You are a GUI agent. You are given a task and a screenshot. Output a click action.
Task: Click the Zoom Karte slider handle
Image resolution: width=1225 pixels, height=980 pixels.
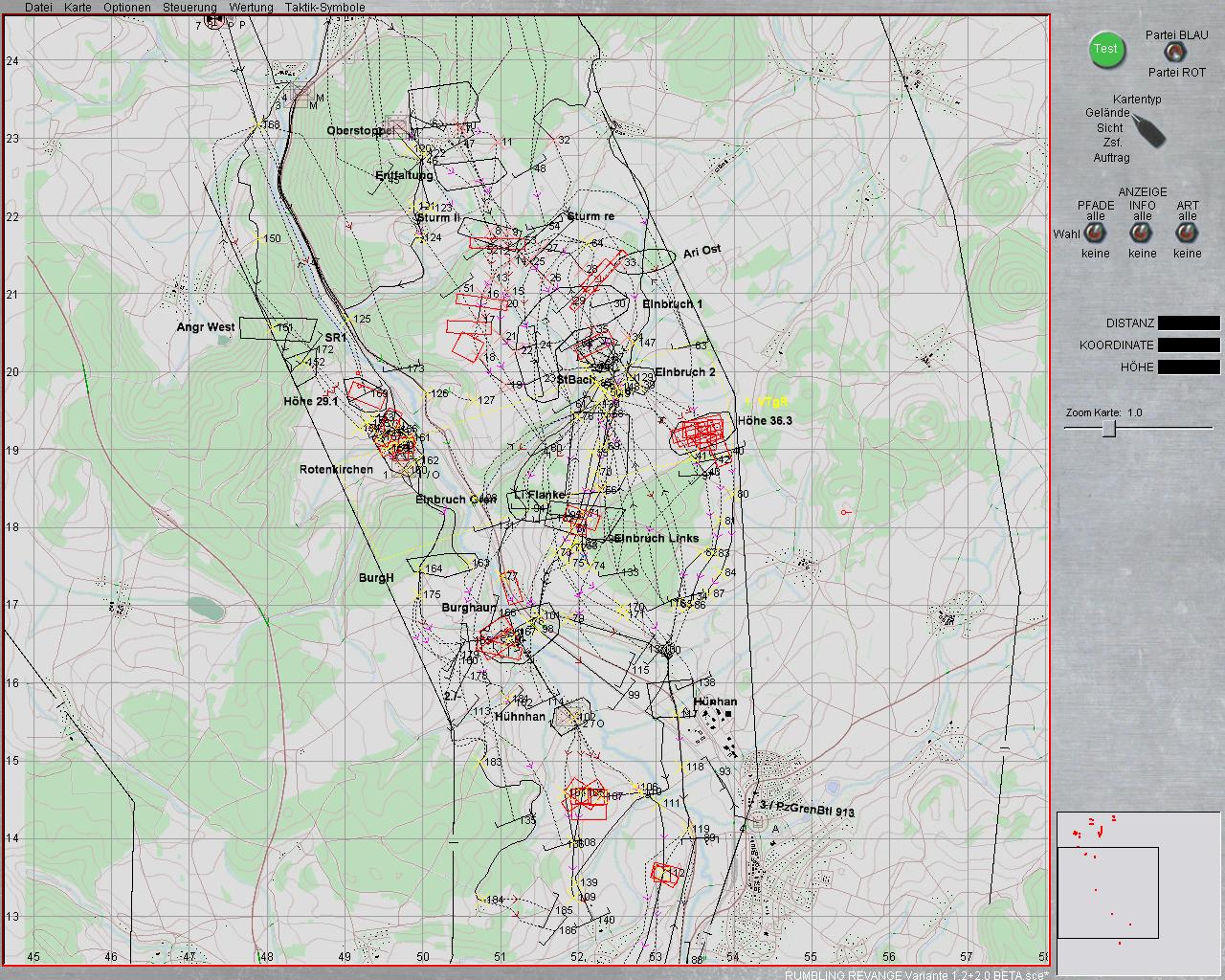coord(1108,429)
